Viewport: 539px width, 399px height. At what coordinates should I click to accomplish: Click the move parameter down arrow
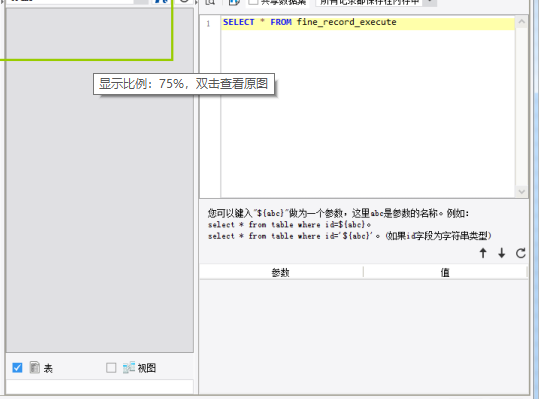[x=502, y=253]
